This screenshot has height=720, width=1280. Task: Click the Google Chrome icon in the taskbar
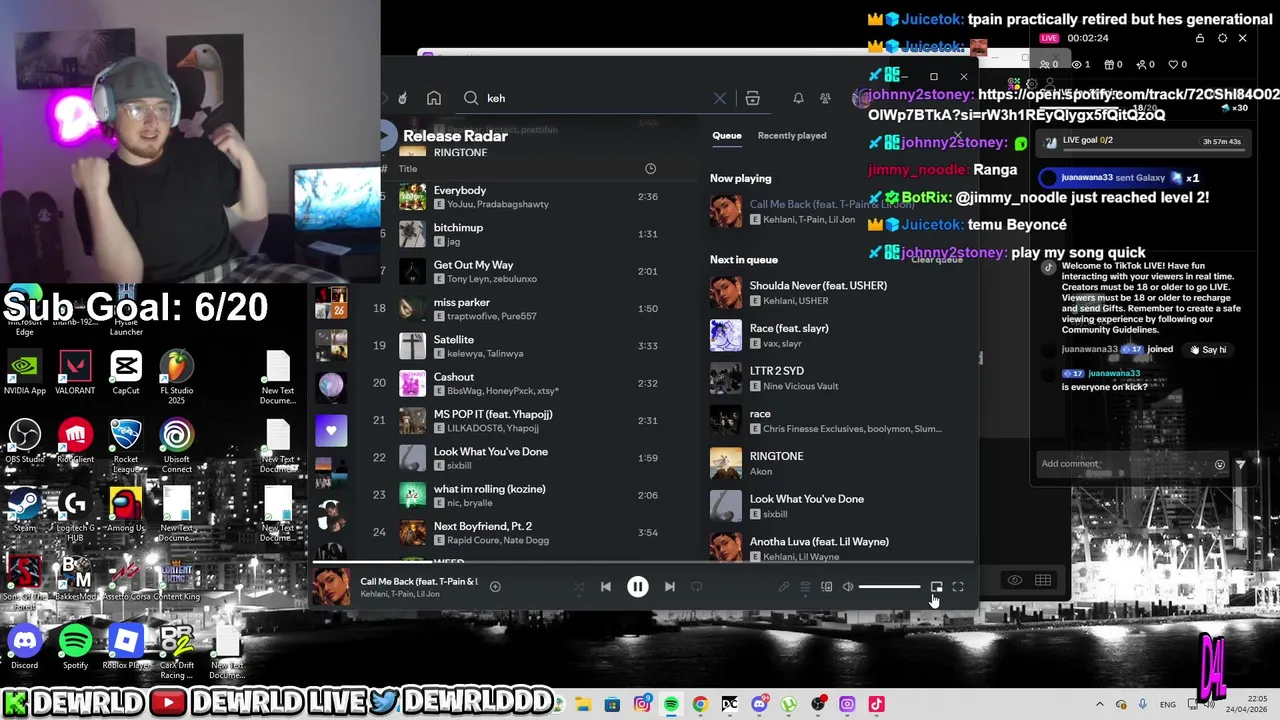(700, 704)
